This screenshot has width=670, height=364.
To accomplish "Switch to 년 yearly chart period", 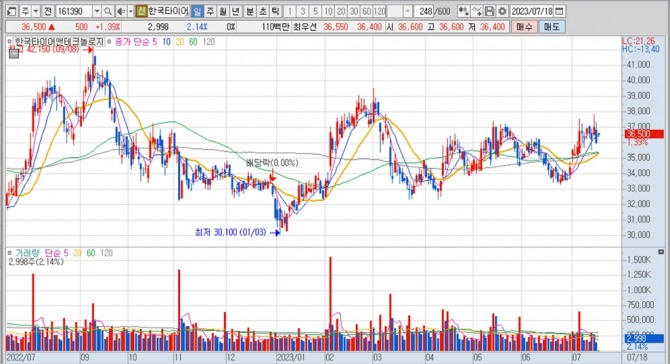I will 236,11.
